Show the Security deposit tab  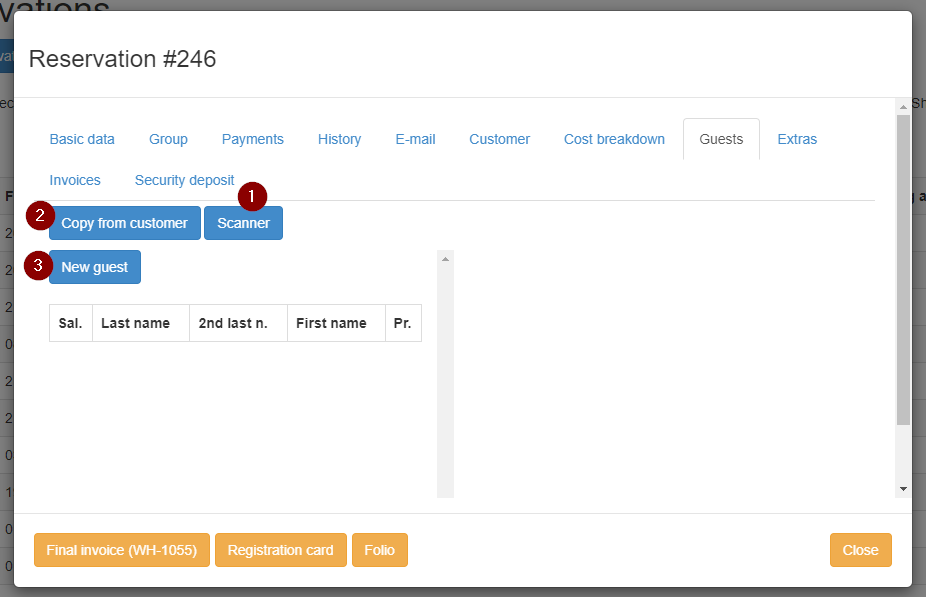[184, 180]
